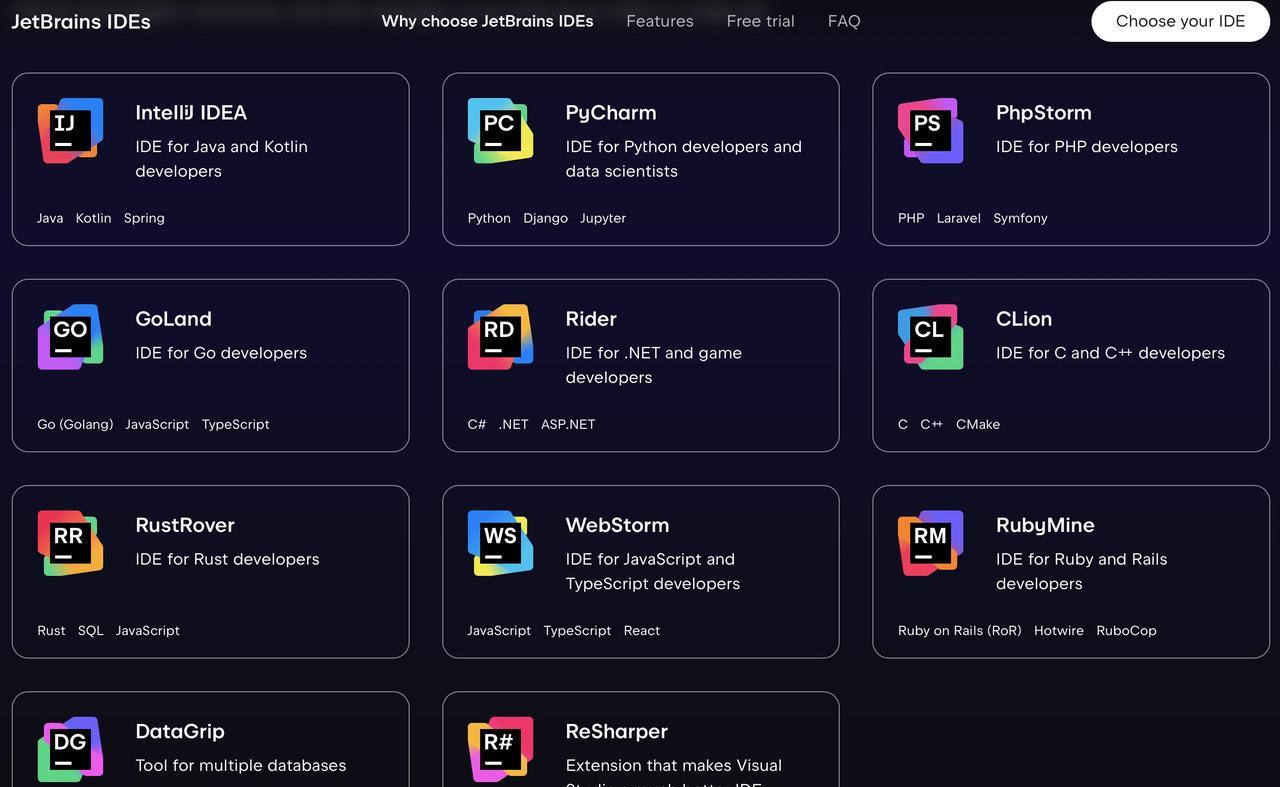Click the PhpStorm PS logo icon
1280x787 pixels.
tap(930, 131)
